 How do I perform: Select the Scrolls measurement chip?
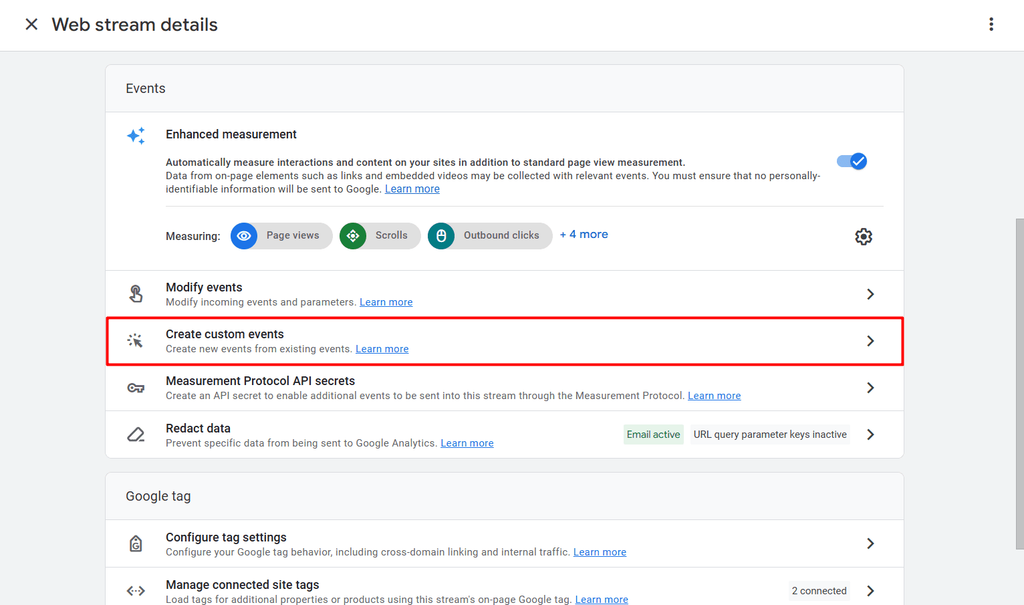(x=380, y=236)
